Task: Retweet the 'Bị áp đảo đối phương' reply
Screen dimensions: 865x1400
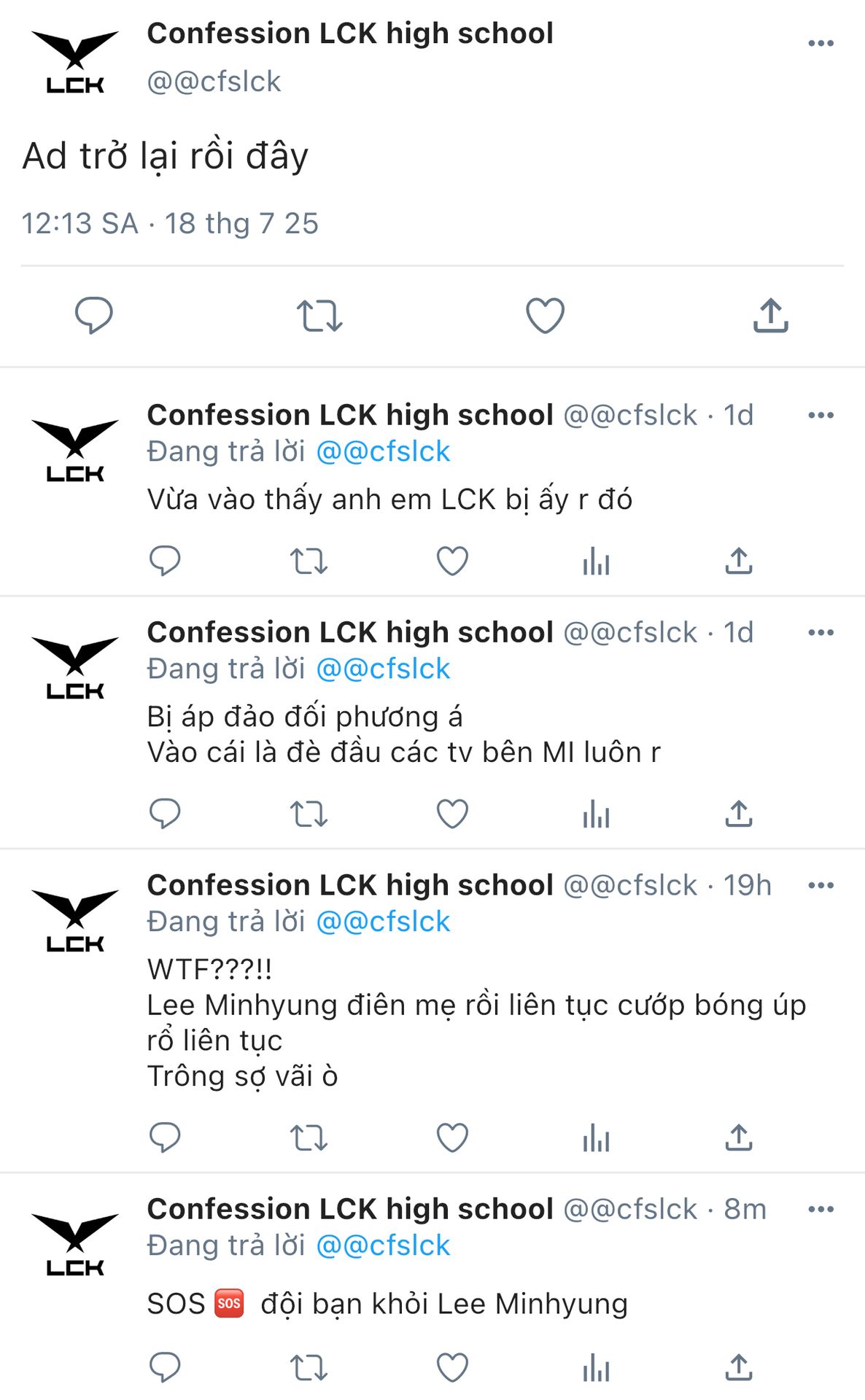Action: (x=309, y=814)
